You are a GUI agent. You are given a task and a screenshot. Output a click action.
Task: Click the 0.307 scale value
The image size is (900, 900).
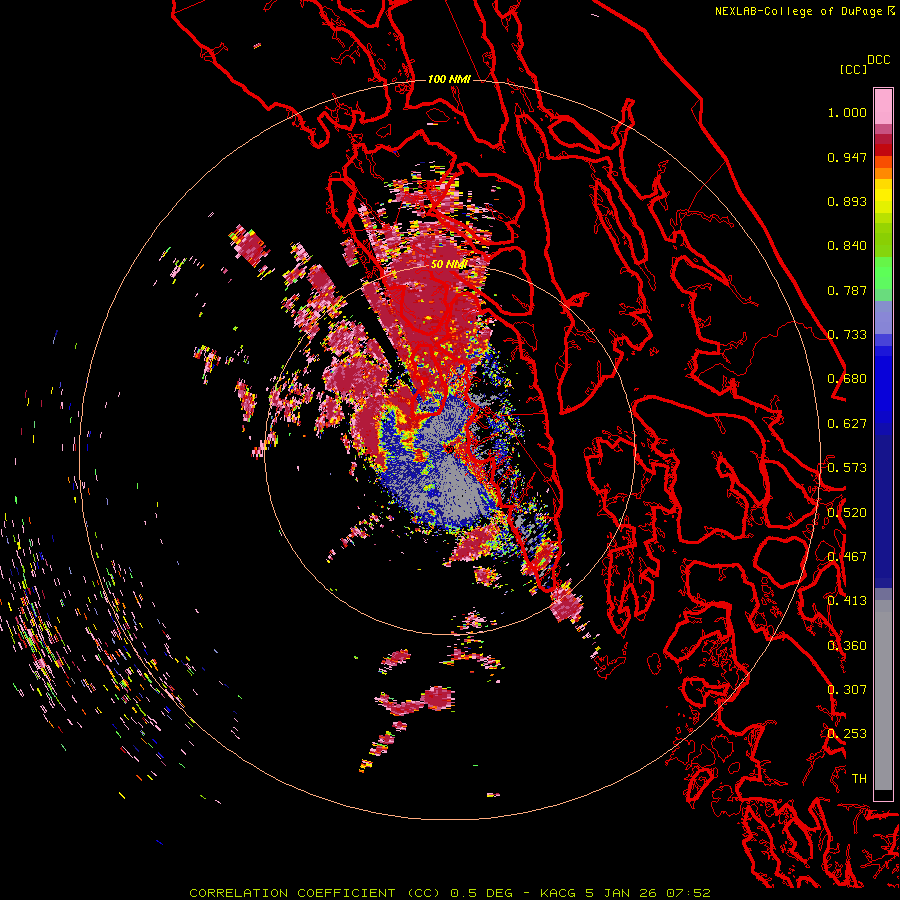coord(847,690)
